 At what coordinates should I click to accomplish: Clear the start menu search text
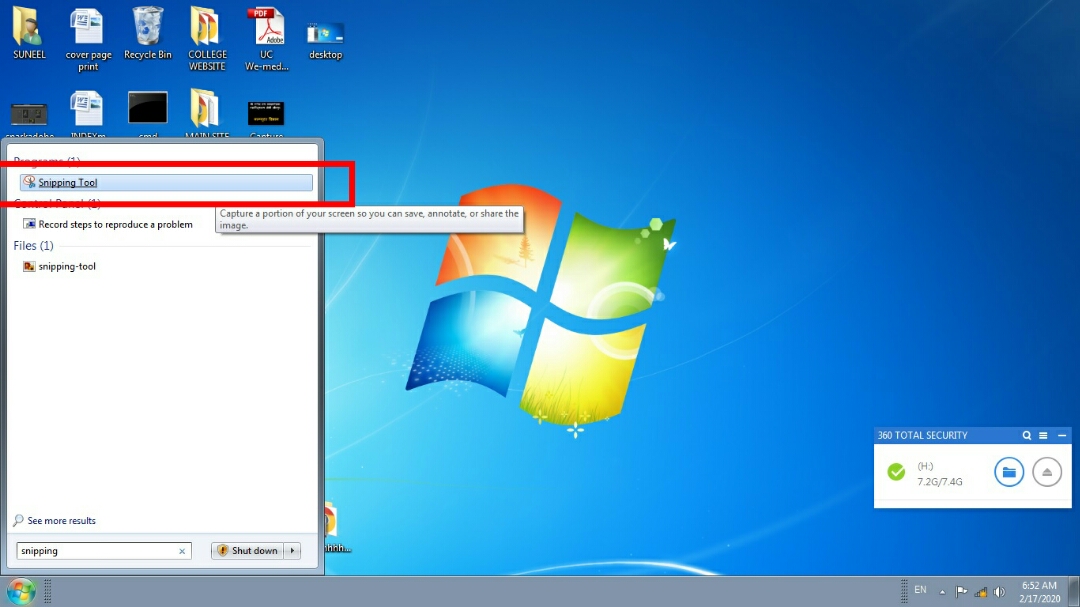(182, 551)
